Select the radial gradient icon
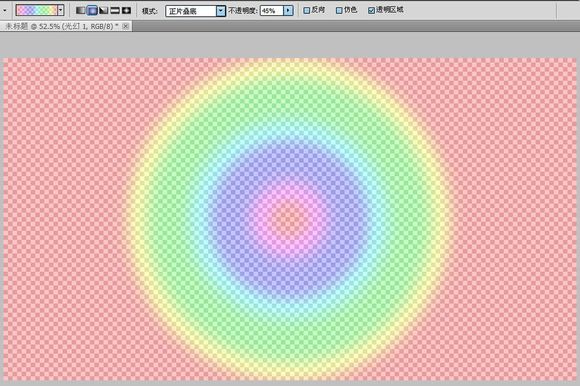 tap(92, 10)
